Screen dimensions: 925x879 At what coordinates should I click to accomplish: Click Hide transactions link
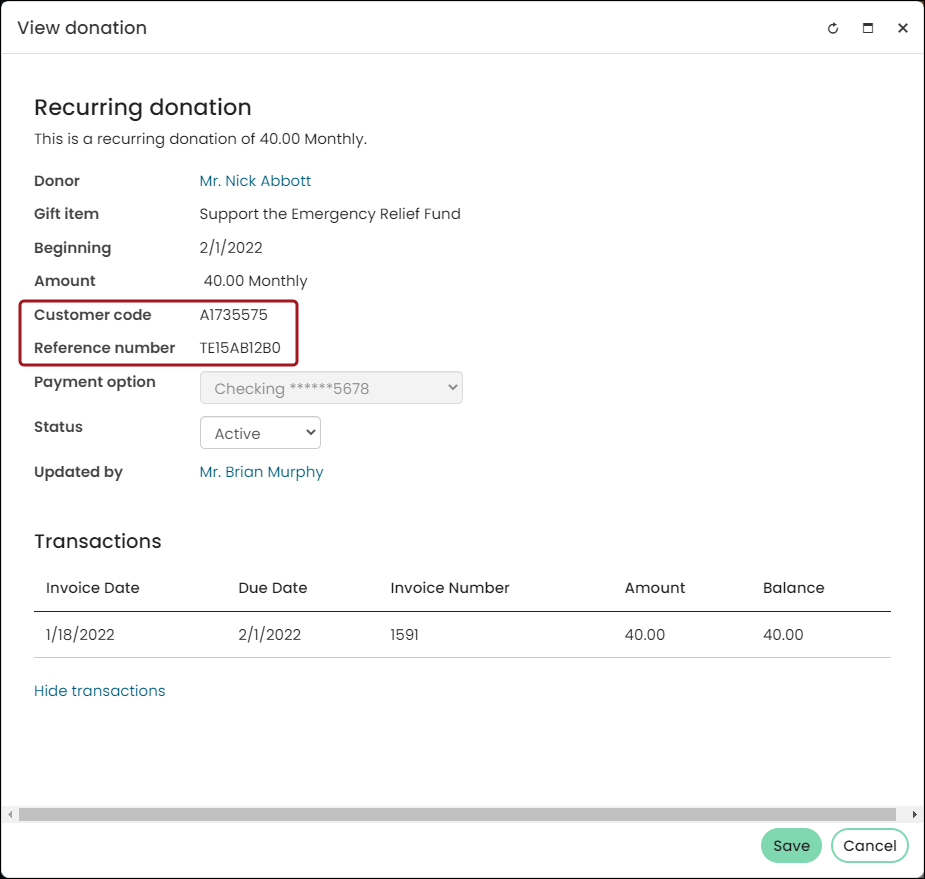pyautogui.click(x=100, y=691)
